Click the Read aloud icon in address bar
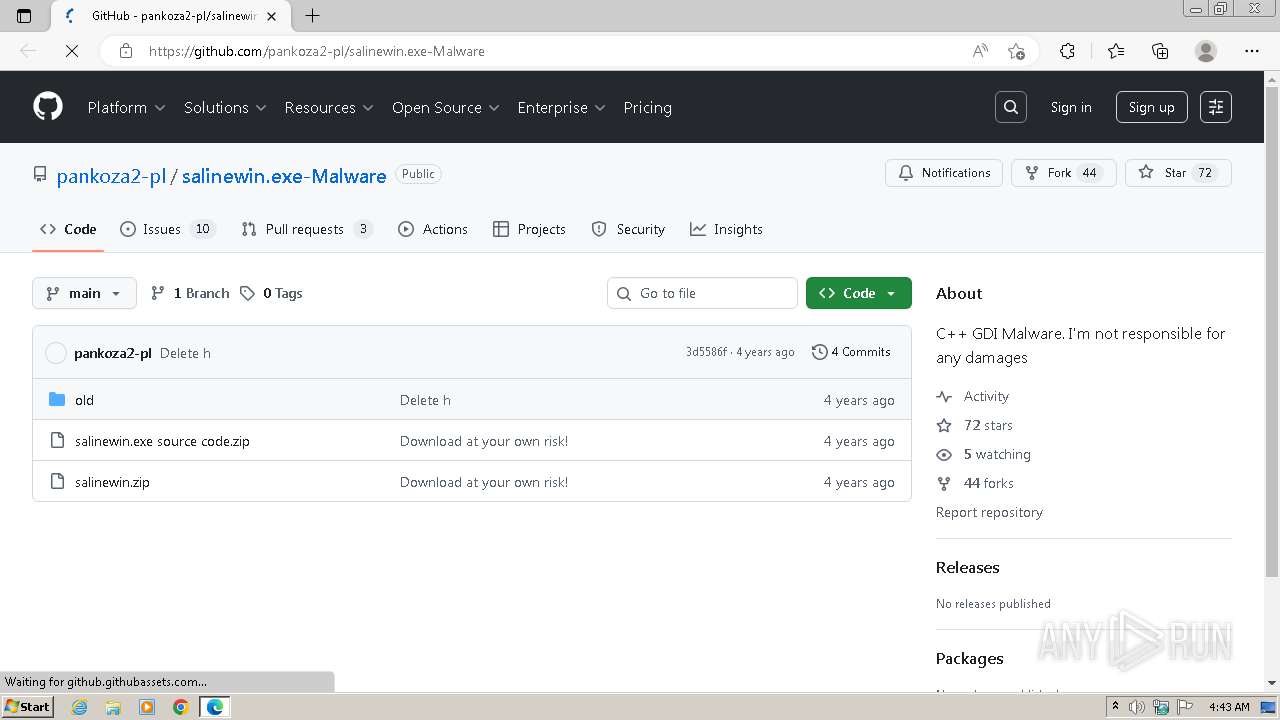Viewport: 1280px width, 720px height. click(x=980, y=51)
